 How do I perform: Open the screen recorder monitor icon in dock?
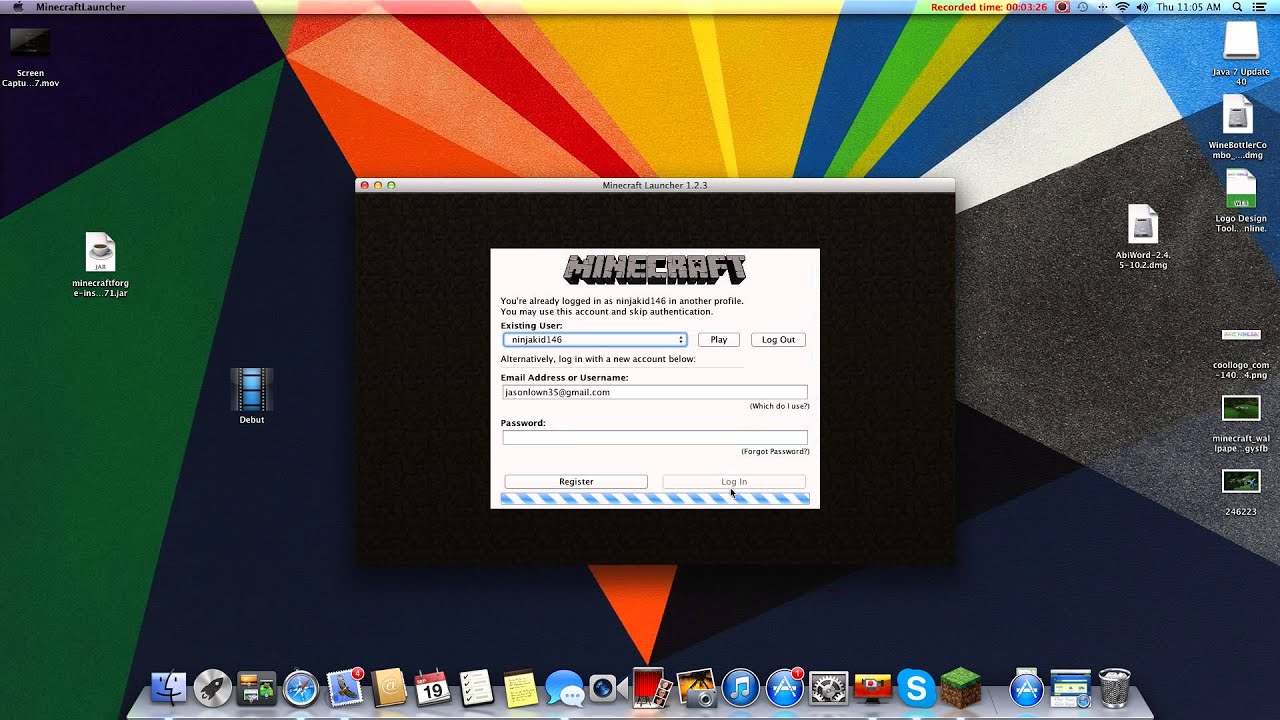(x=873, y=689)
